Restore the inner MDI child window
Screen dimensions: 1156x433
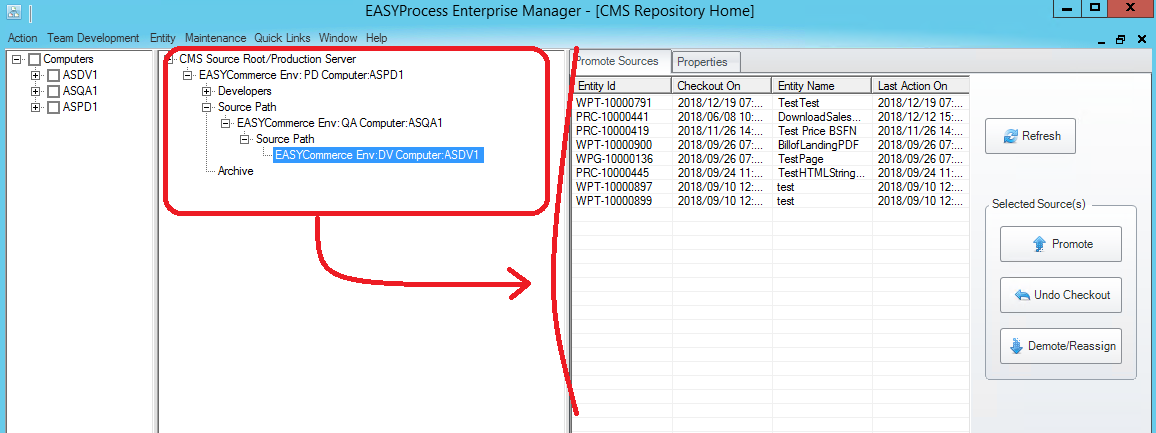click(x=1121, y=40)
